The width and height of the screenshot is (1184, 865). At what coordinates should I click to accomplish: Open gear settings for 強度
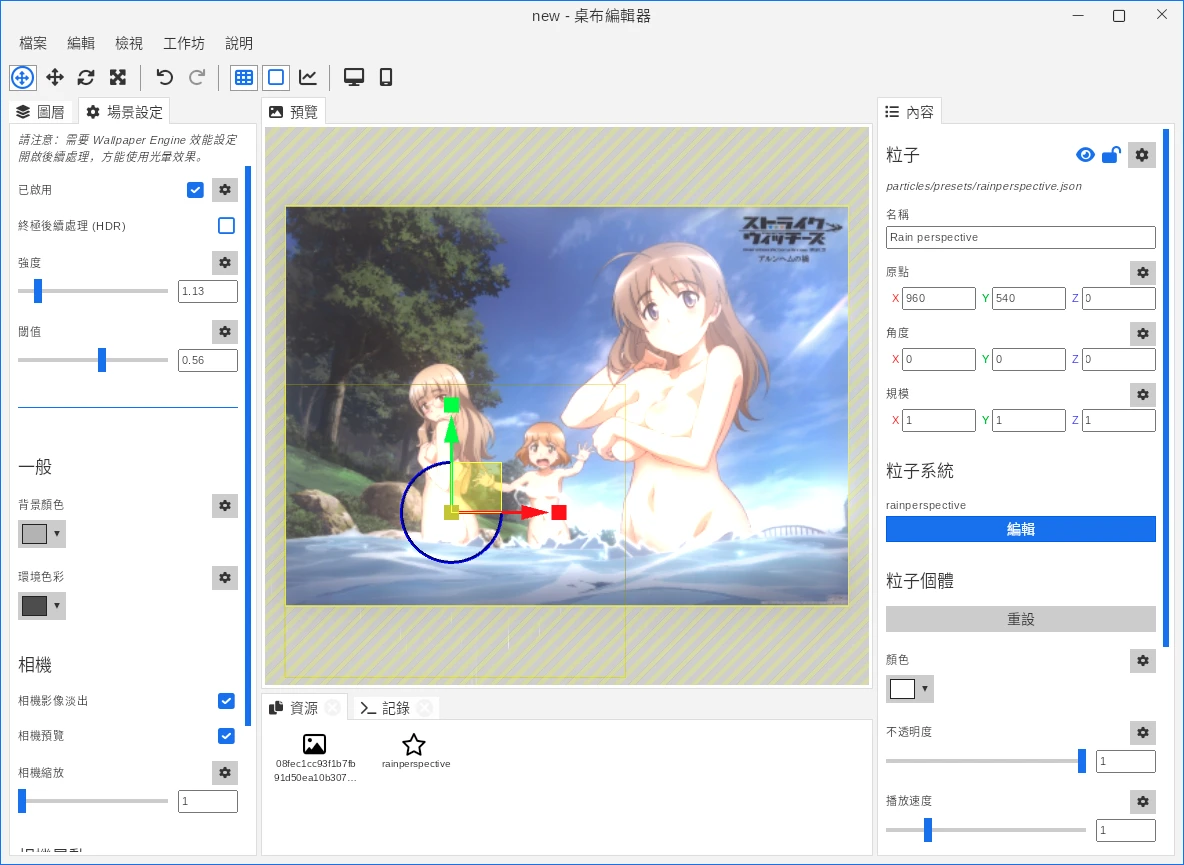pos(225,262)
